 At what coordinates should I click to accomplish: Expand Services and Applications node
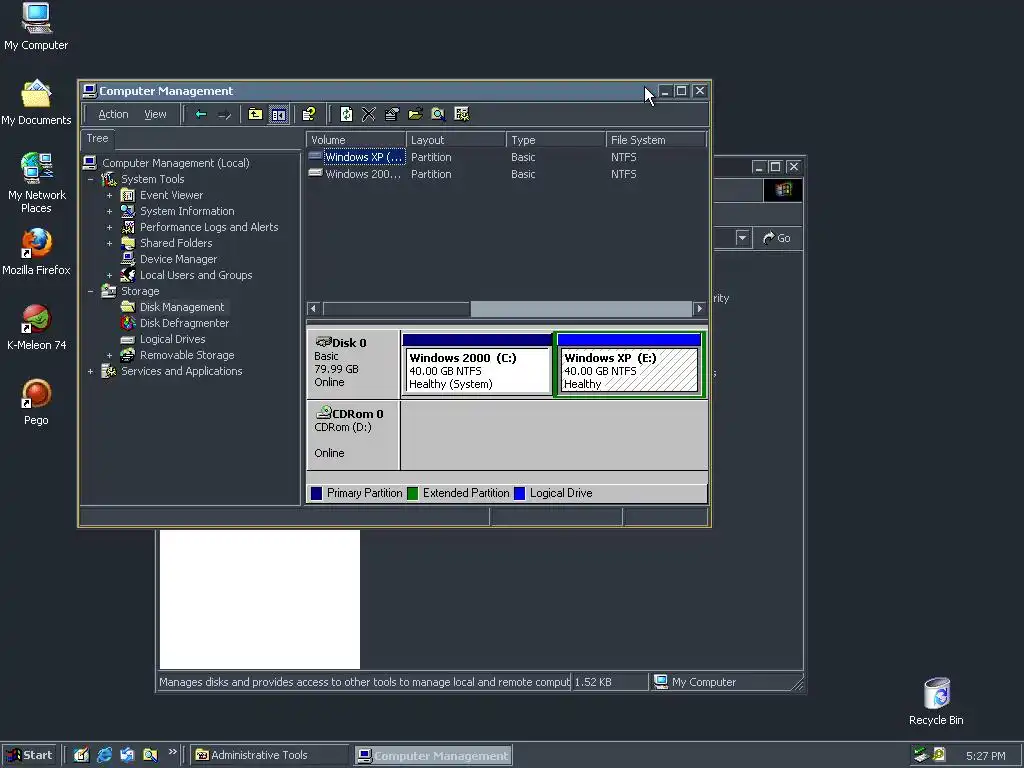pyautogui.click(x=91, y=371)
